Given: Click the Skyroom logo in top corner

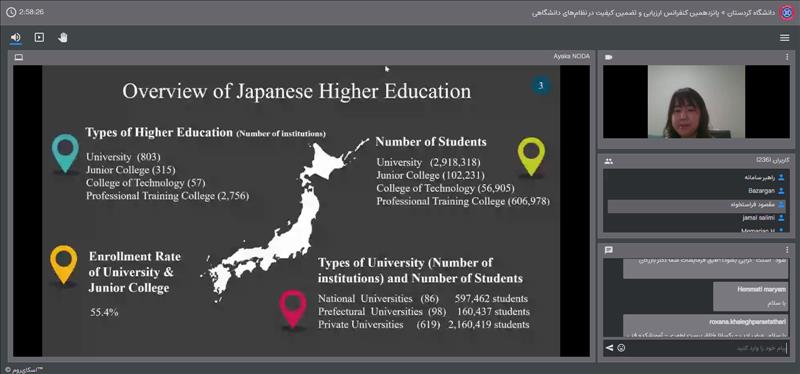Looking at the screenshot, I should coord(786,12).
